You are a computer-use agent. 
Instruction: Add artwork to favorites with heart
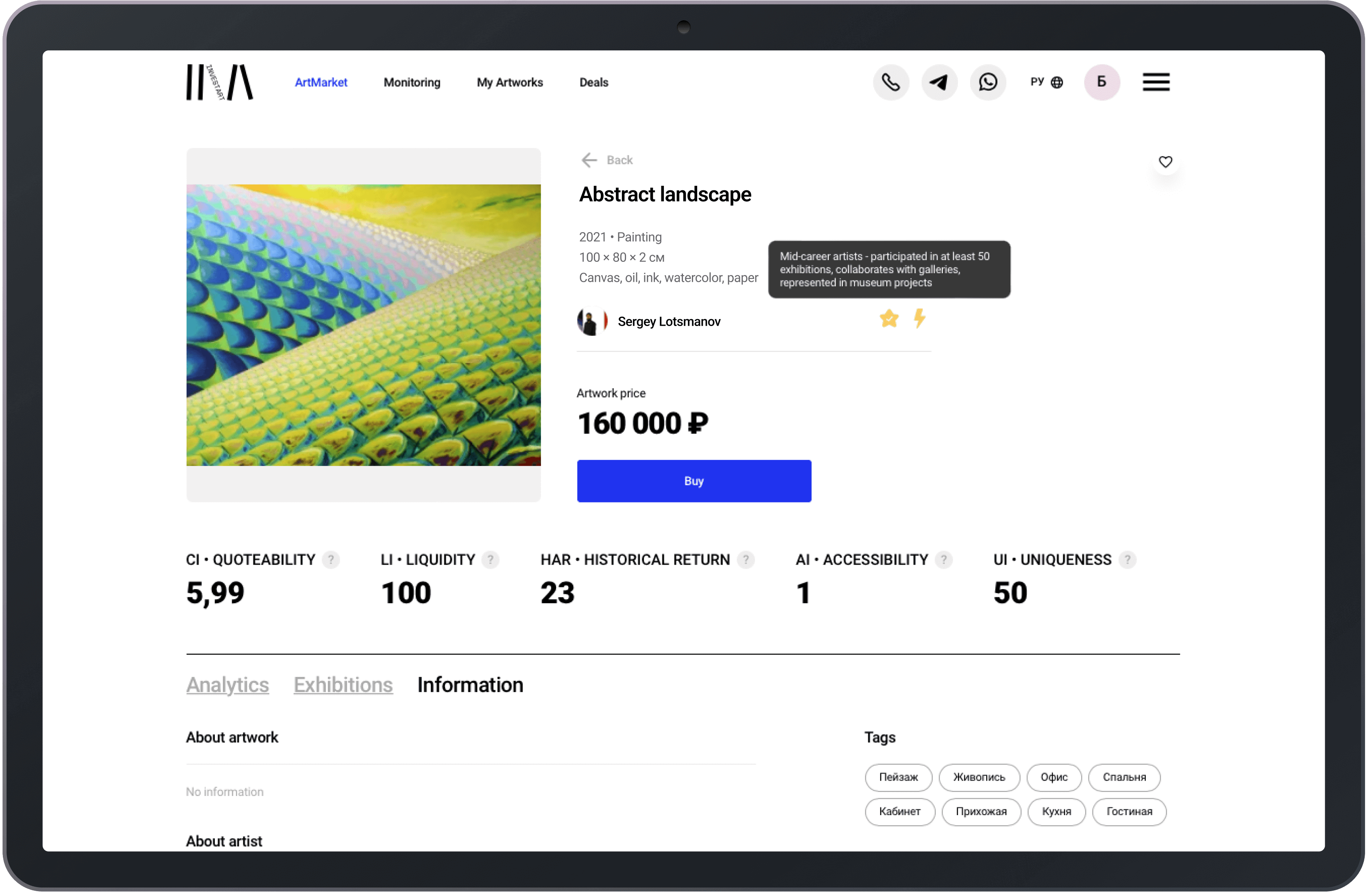pyautogui.click(x=1165, y=162)
